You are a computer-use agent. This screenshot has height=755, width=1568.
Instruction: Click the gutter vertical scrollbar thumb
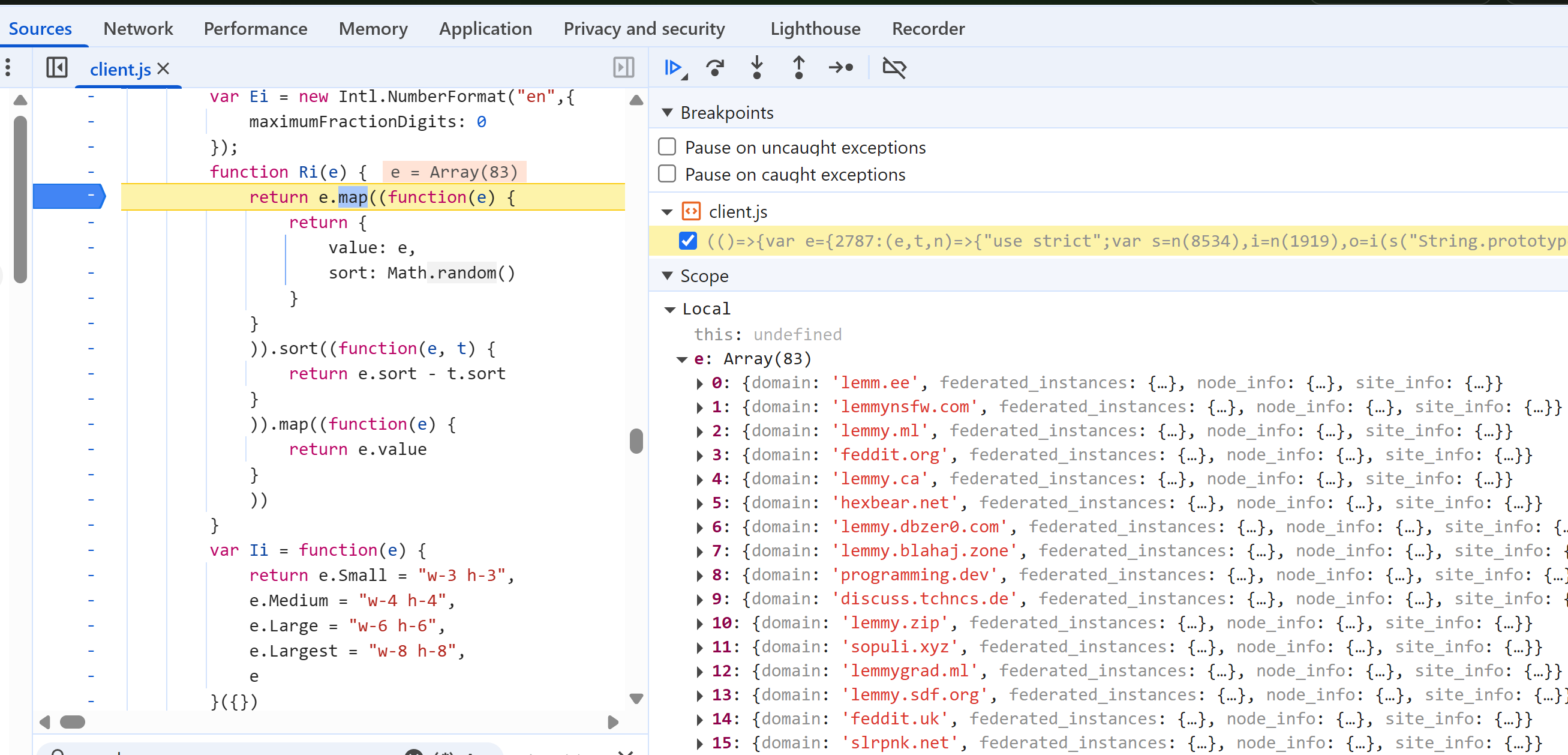tap(20, 199)
